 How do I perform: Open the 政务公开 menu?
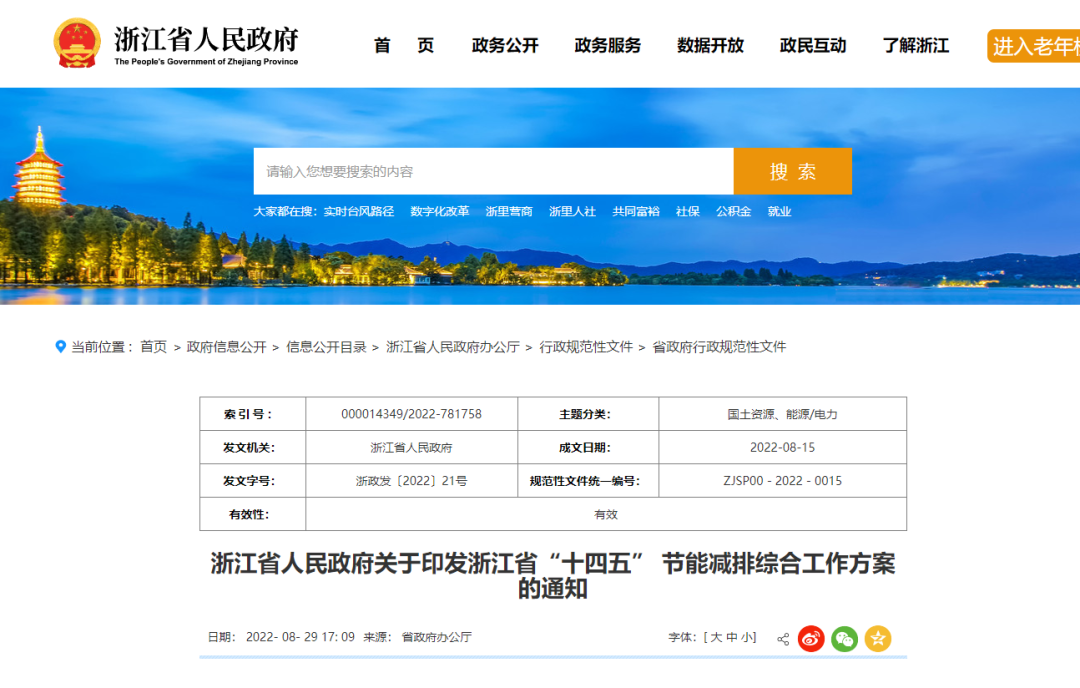point(505,45)
